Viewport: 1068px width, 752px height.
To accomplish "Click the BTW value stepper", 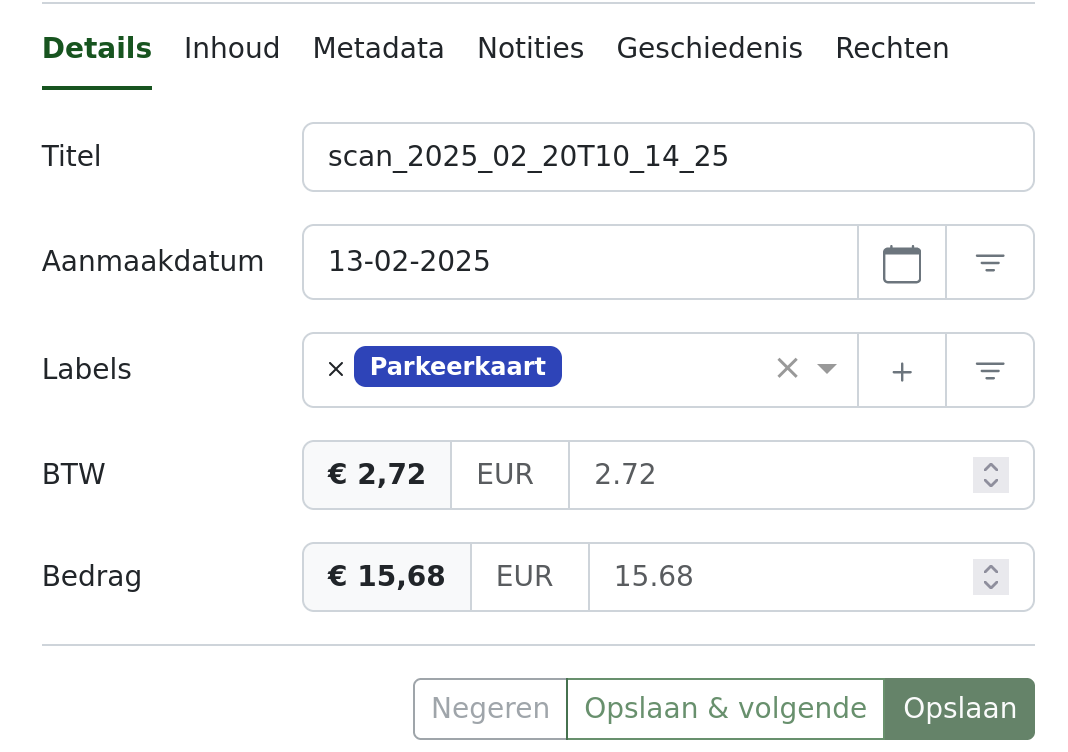I will coord(991,475).
